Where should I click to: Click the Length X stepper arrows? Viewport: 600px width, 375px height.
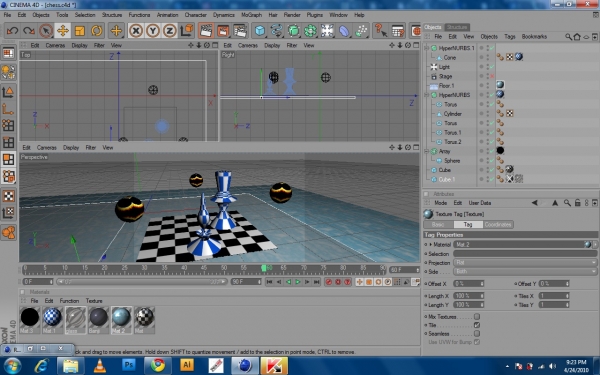(x=482, y=296)
